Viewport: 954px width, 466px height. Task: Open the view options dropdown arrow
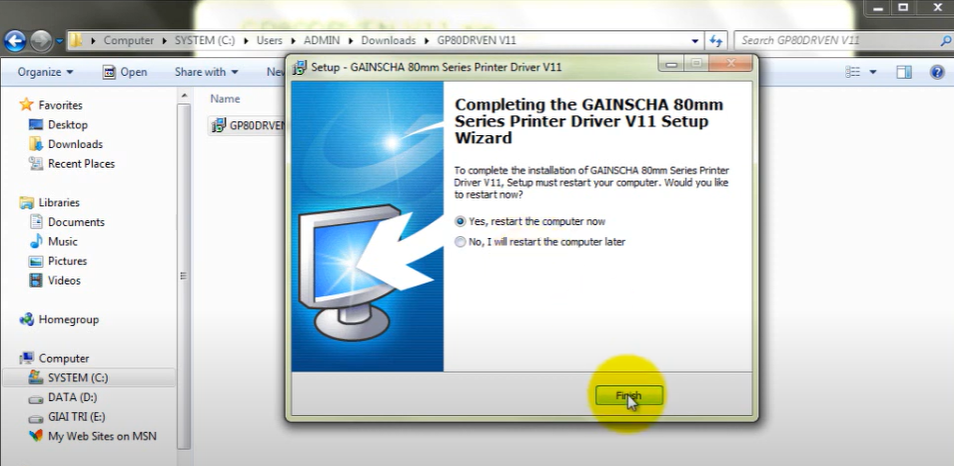point(873,72)
